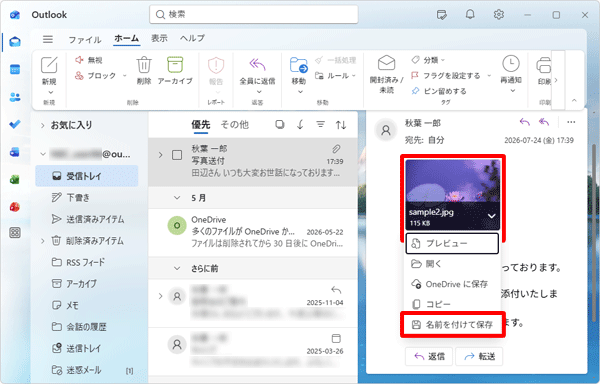Click the 移動 move folder icon
Viewport: 600px width, 384px height.
click(298, 65)
